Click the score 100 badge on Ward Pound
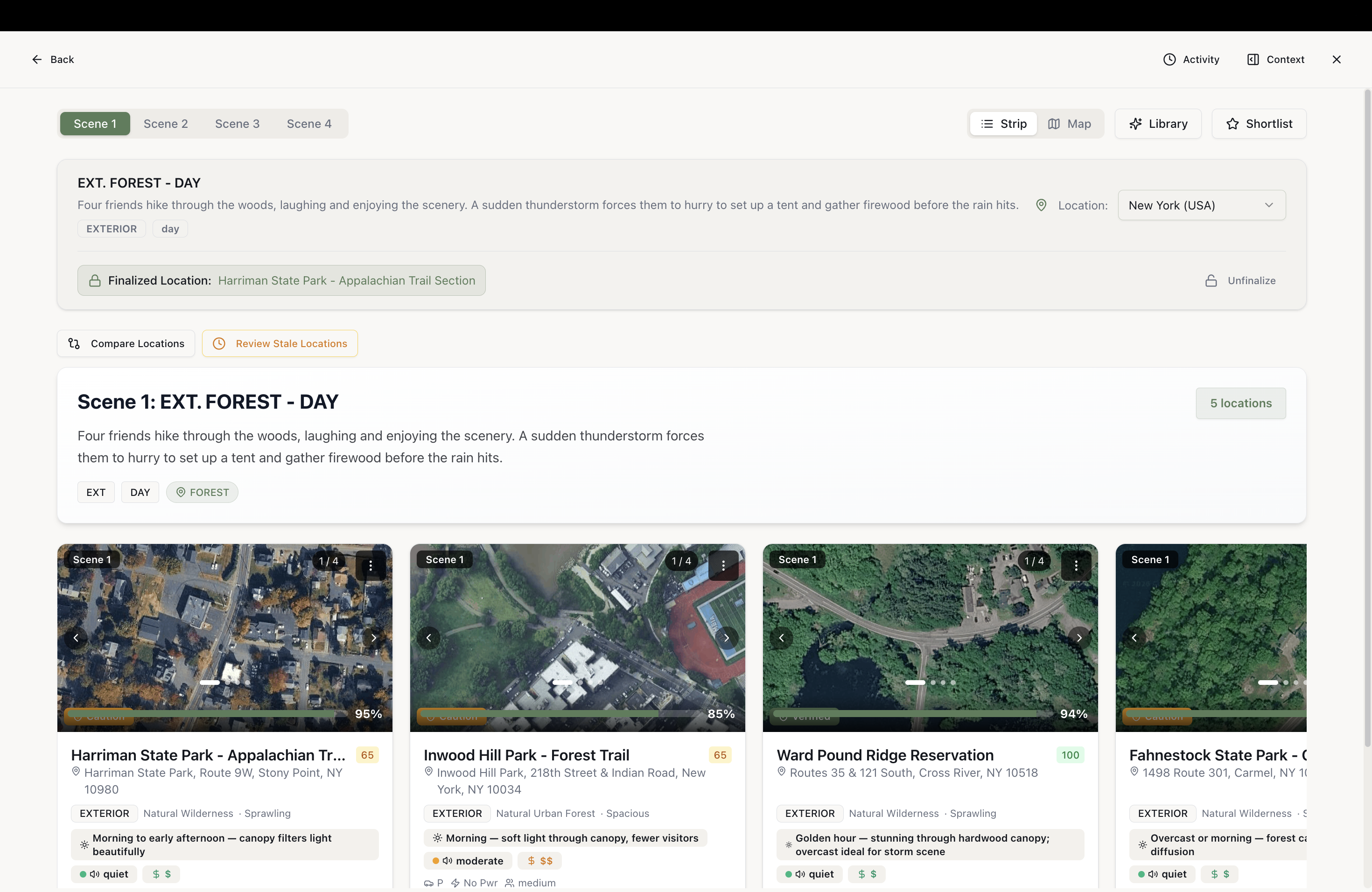This screenshot has height=892, width=1372. [1070, 755]
